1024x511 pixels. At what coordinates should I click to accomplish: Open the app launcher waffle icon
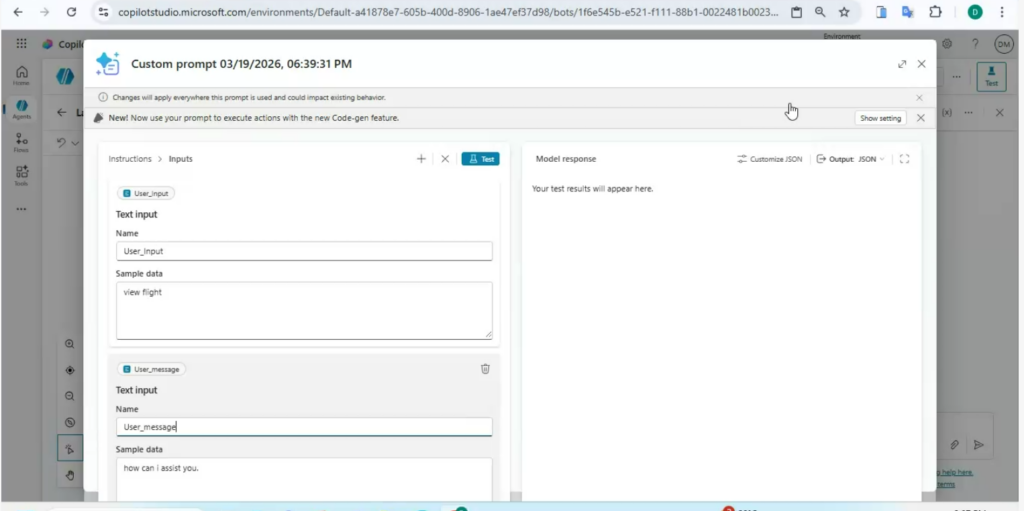tap(22, 44)
